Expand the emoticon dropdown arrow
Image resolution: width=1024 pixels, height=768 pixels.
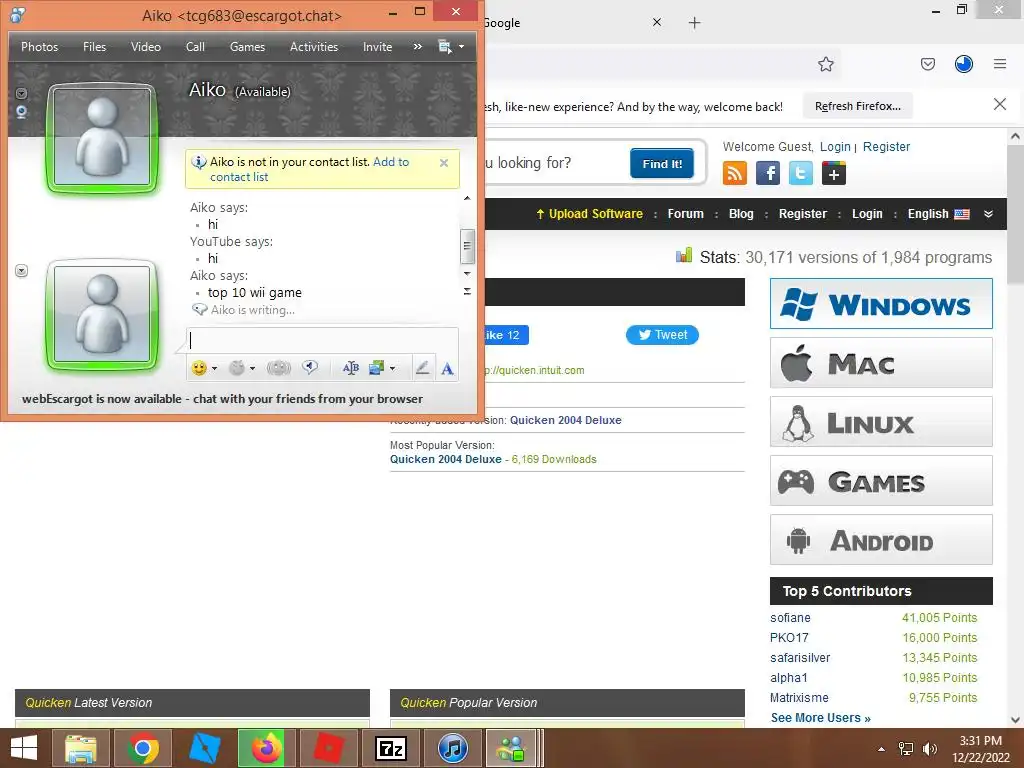click(214, 368)
